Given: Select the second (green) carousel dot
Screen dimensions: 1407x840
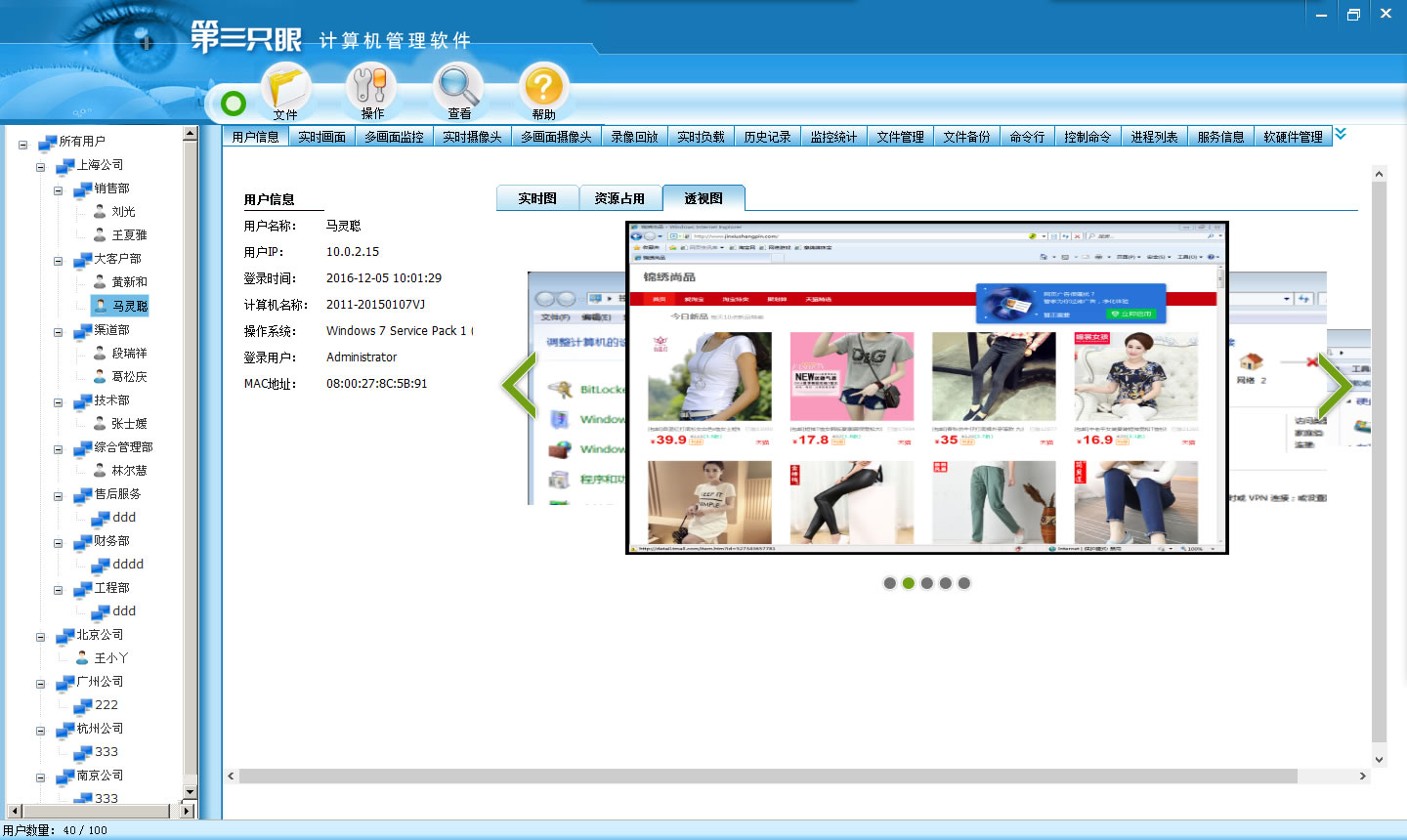Looking at the screenshot, I should point(908,583).
